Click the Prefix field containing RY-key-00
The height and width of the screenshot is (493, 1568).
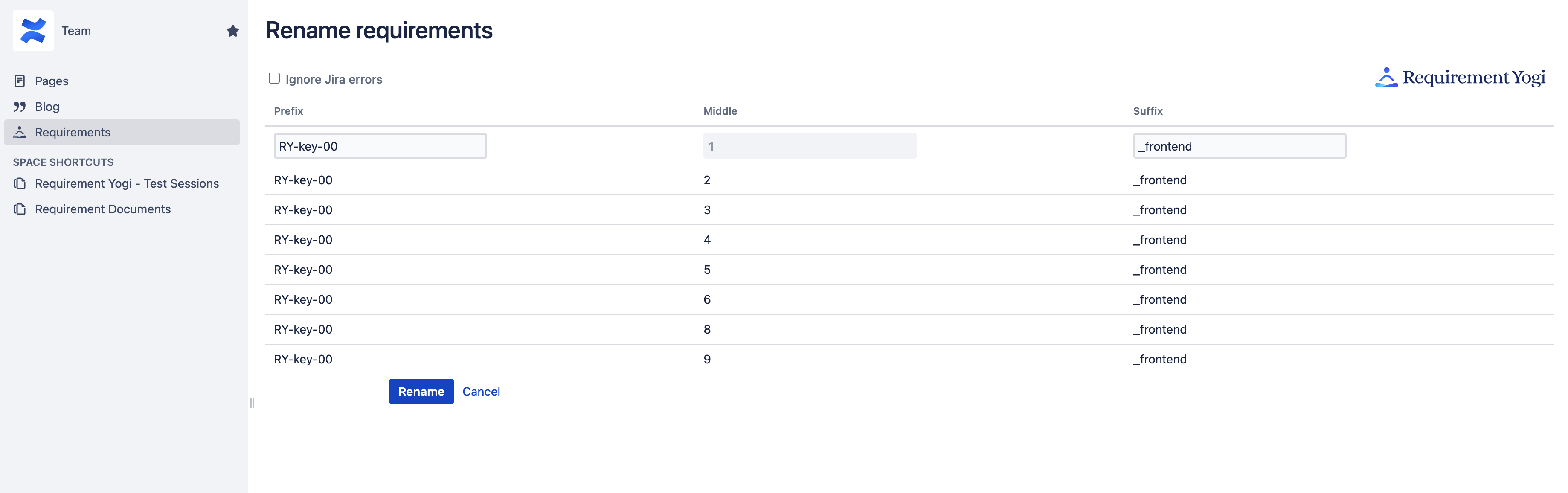[x=380, y=146]
